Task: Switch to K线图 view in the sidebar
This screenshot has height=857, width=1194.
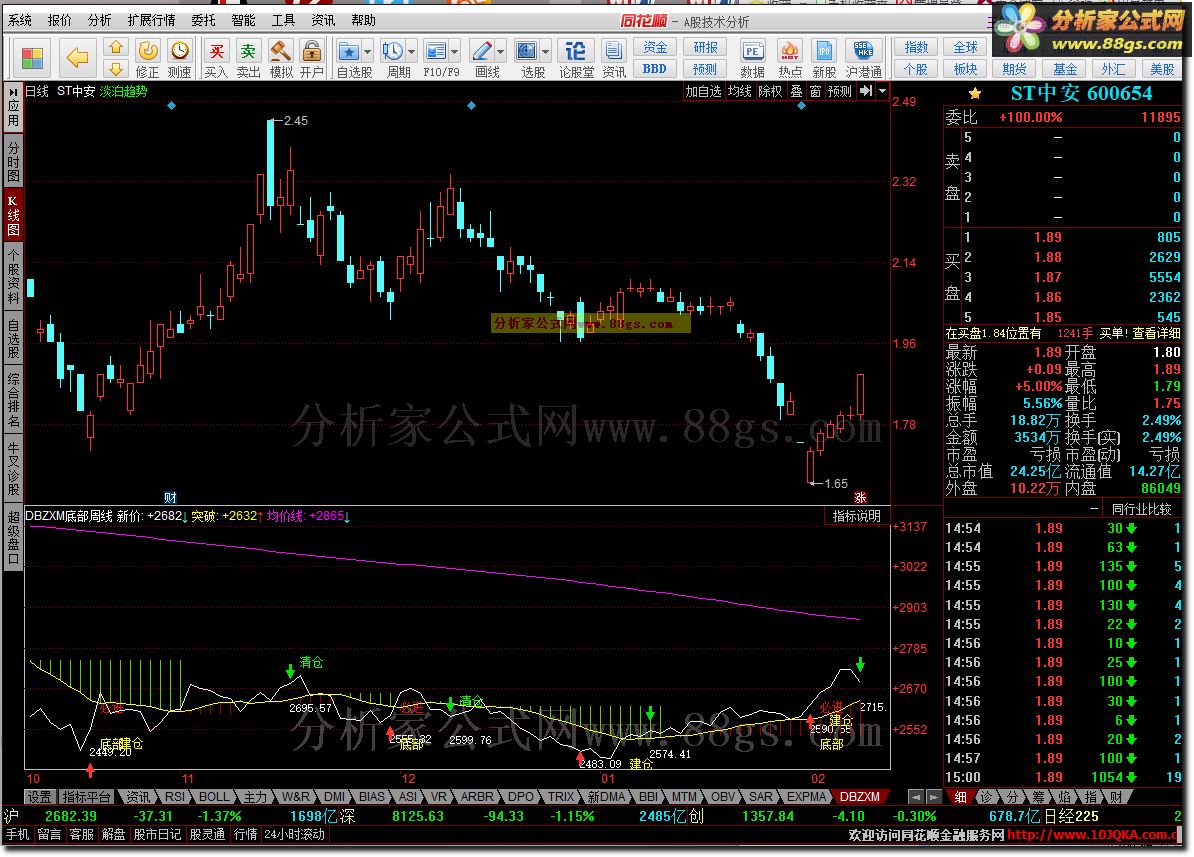Action: 13,216
